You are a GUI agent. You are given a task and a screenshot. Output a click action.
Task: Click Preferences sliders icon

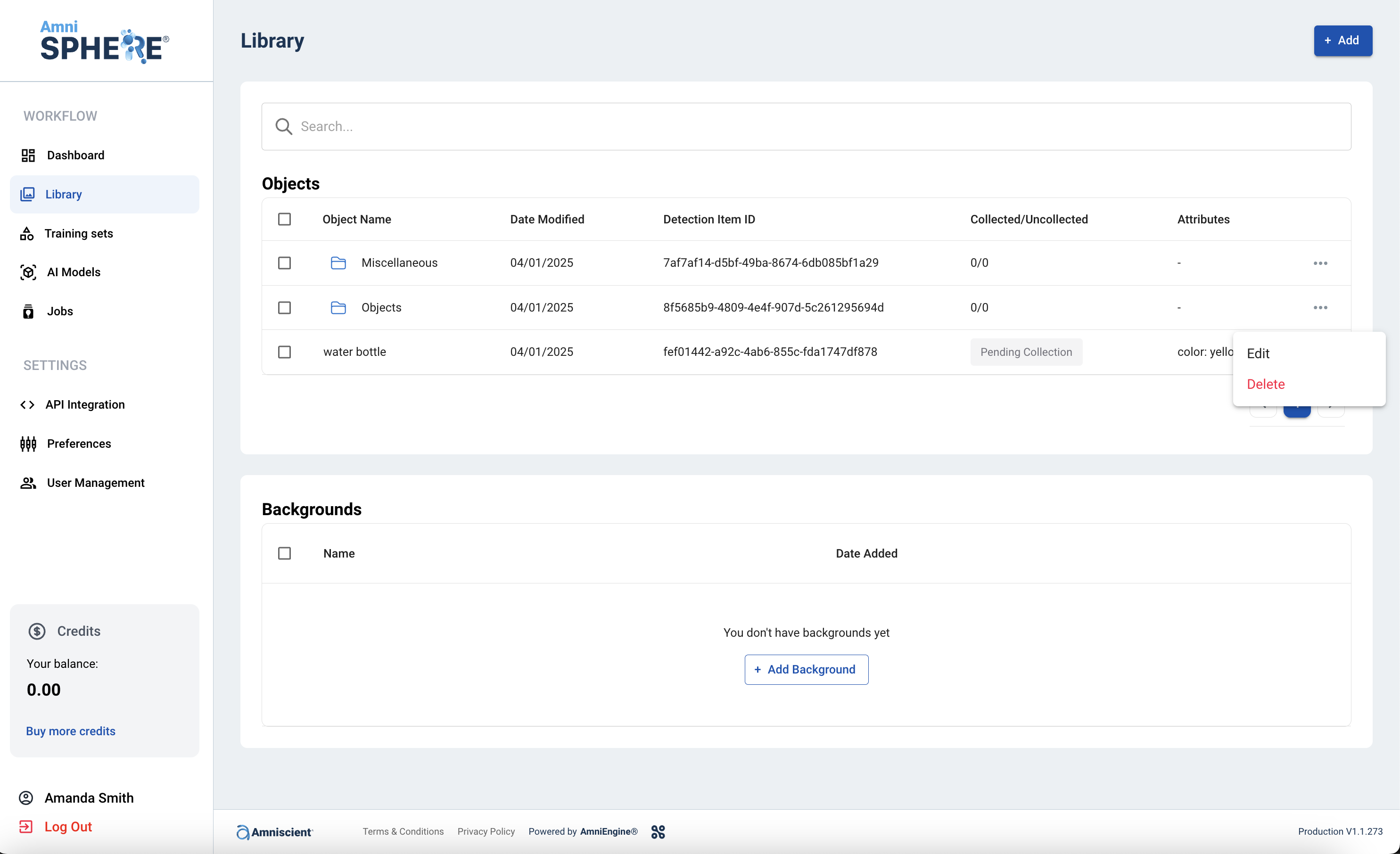(28, 444)
